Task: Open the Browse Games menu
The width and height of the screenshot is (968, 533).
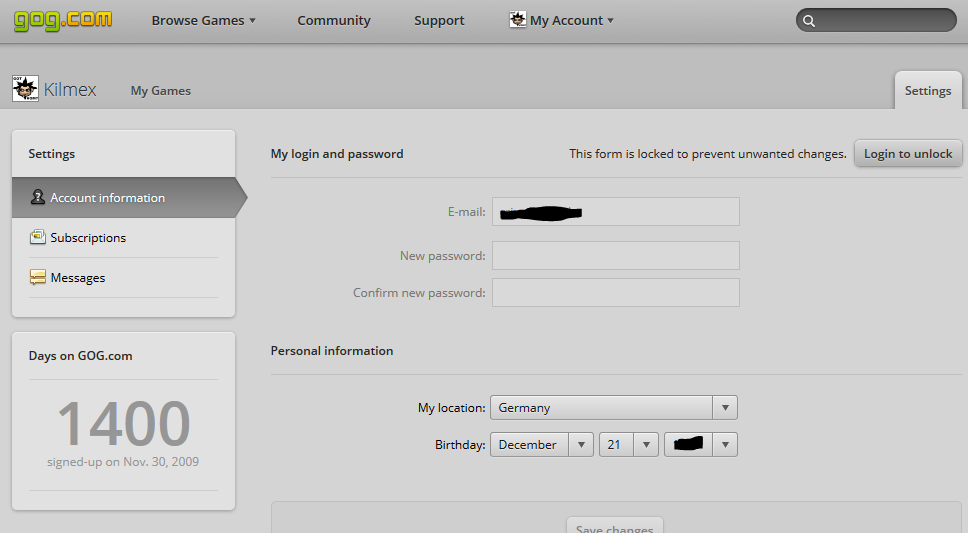Action: 203,20
